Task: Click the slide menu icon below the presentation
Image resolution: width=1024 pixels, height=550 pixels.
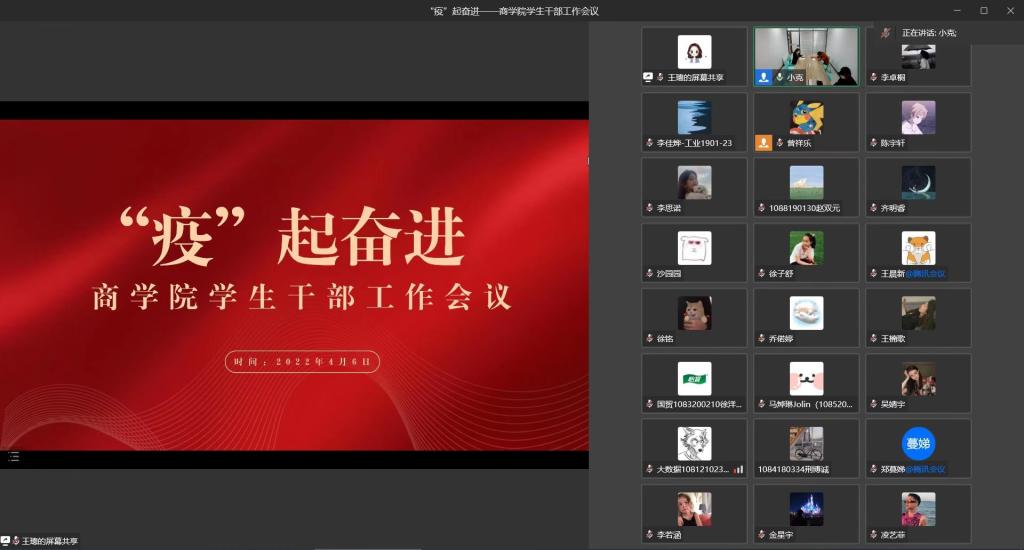Action: 14,457
